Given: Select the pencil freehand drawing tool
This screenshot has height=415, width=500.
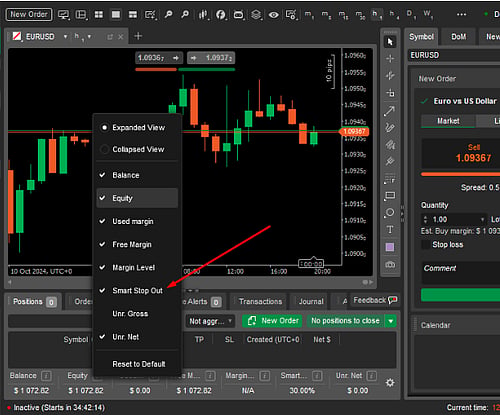Looking at the screenshot, I should coord(390,127).
